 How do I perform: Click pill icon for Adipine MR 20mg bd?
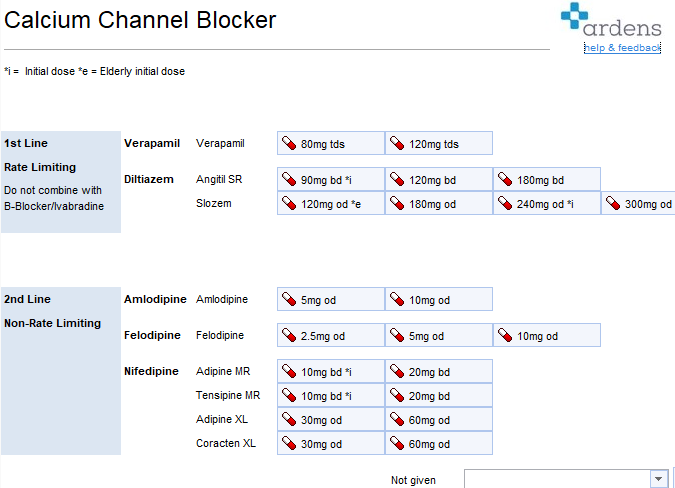coord(397,372)
